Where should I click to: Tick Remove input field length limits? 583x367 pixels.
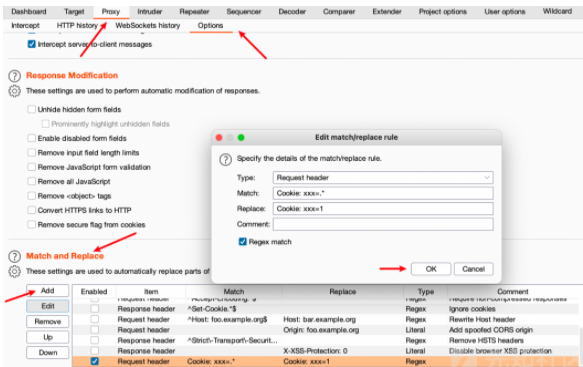pos(32,152)
